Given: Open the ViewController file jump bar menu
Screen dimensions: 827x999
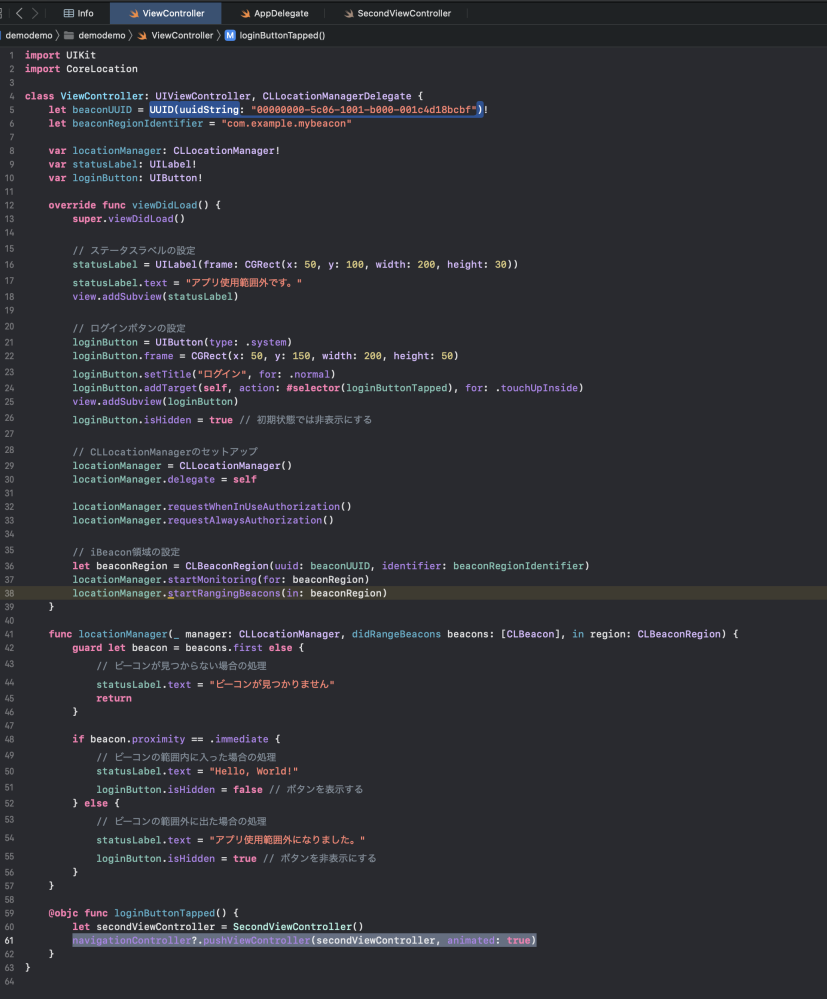Looking at the screenshot, I should (180, 35).
